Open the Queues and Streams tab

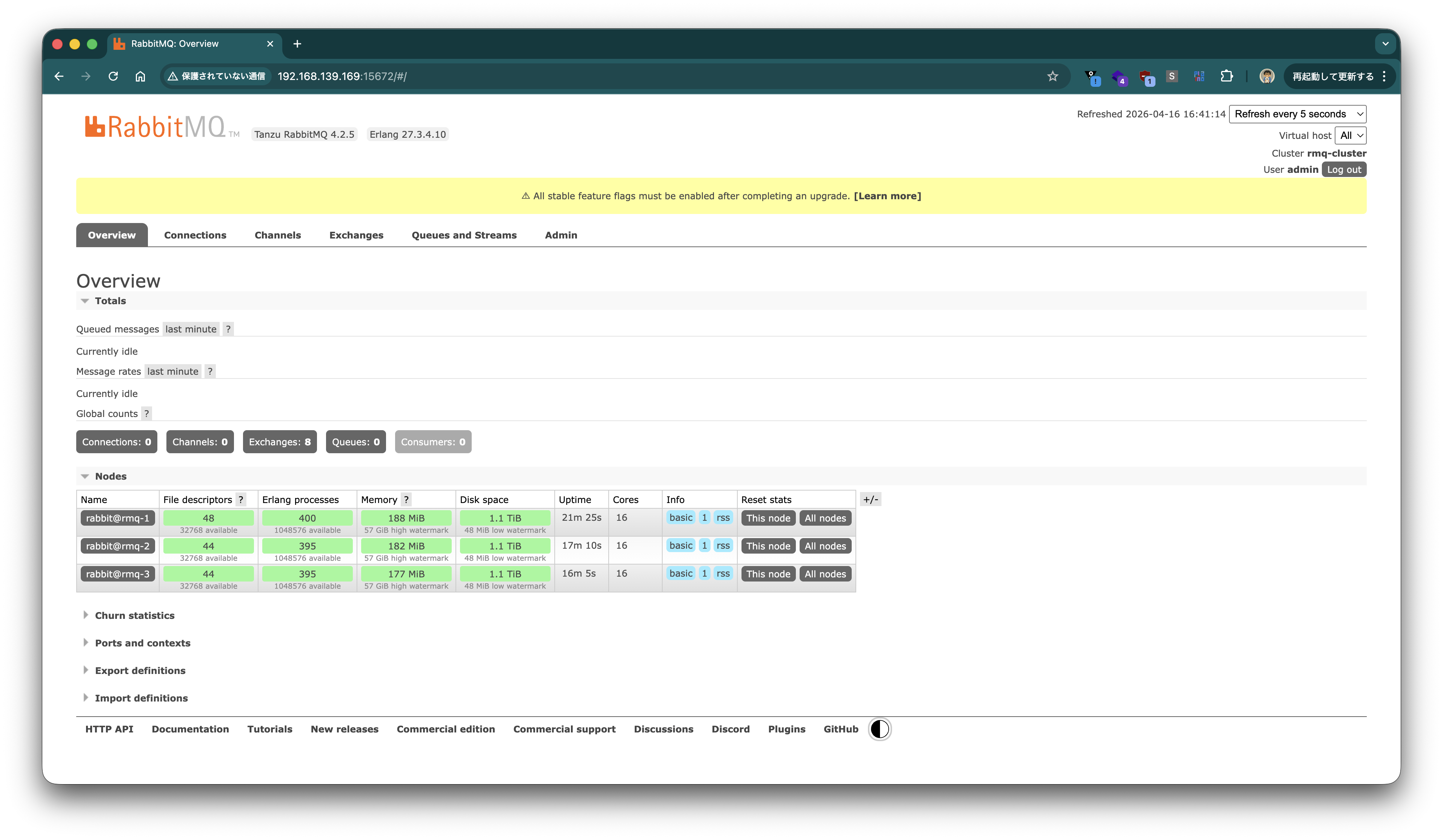point(464,235)
